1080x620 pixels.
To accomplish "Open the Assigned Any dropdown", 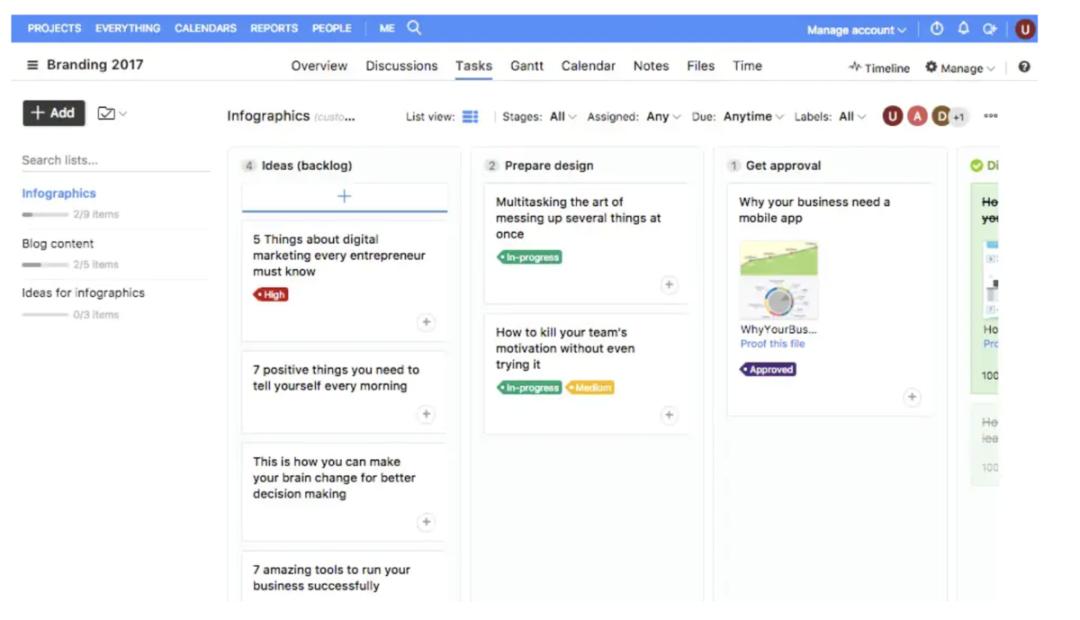I will (663, 117).
